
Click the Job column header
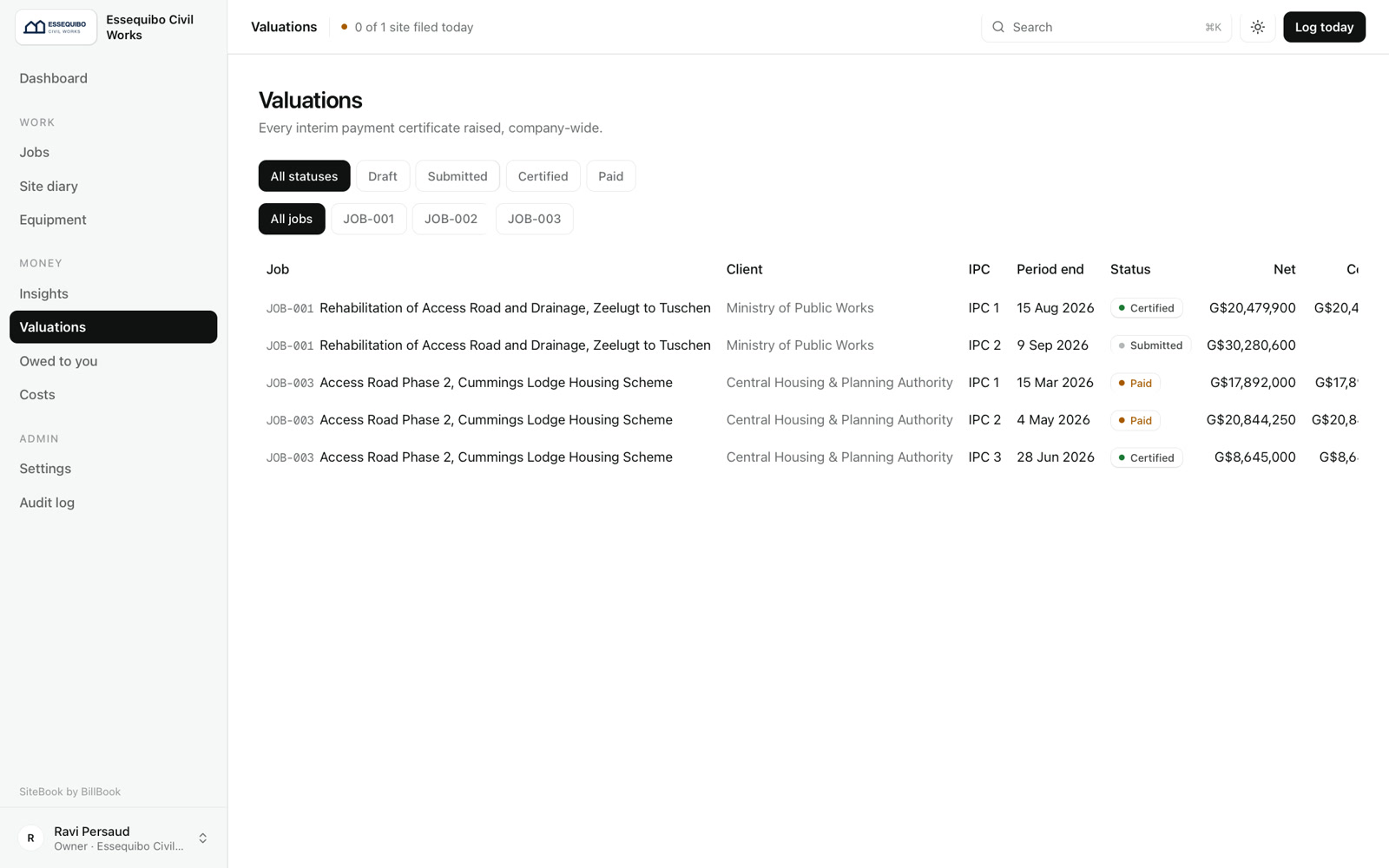point(278,269)
